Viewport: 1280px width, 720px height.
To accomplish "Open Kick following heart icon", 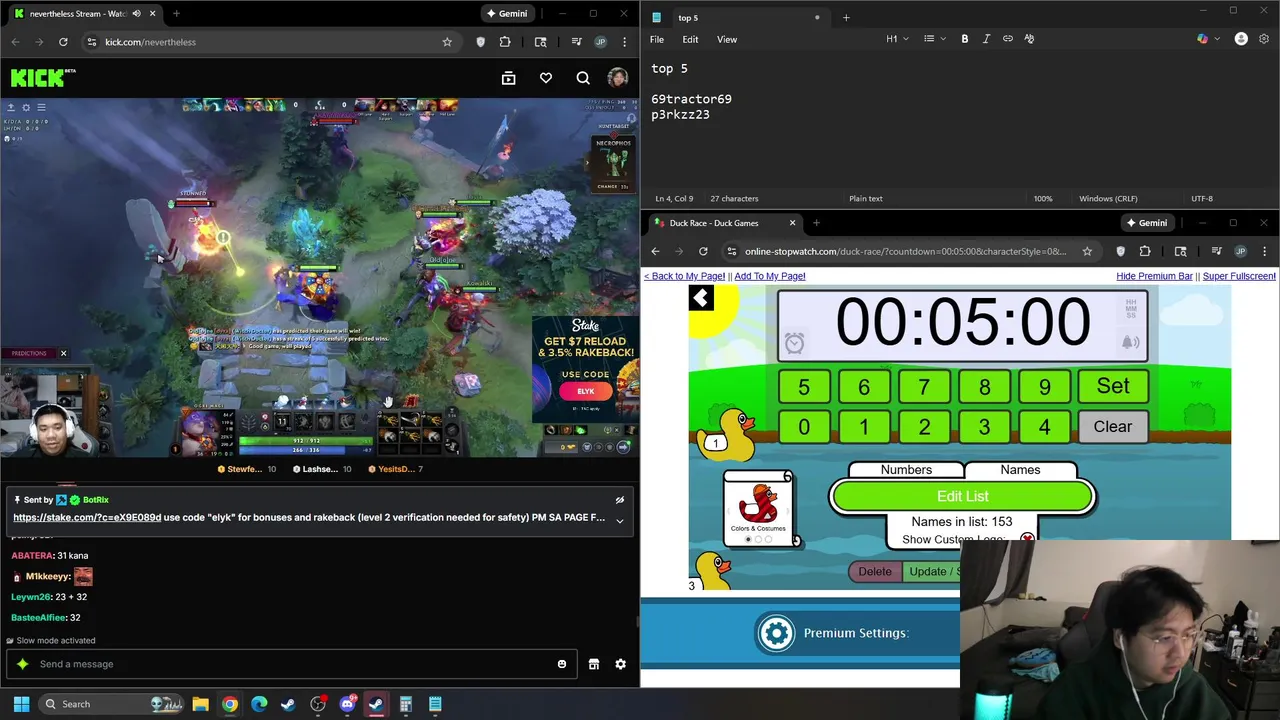I will [x=546, y=78].
